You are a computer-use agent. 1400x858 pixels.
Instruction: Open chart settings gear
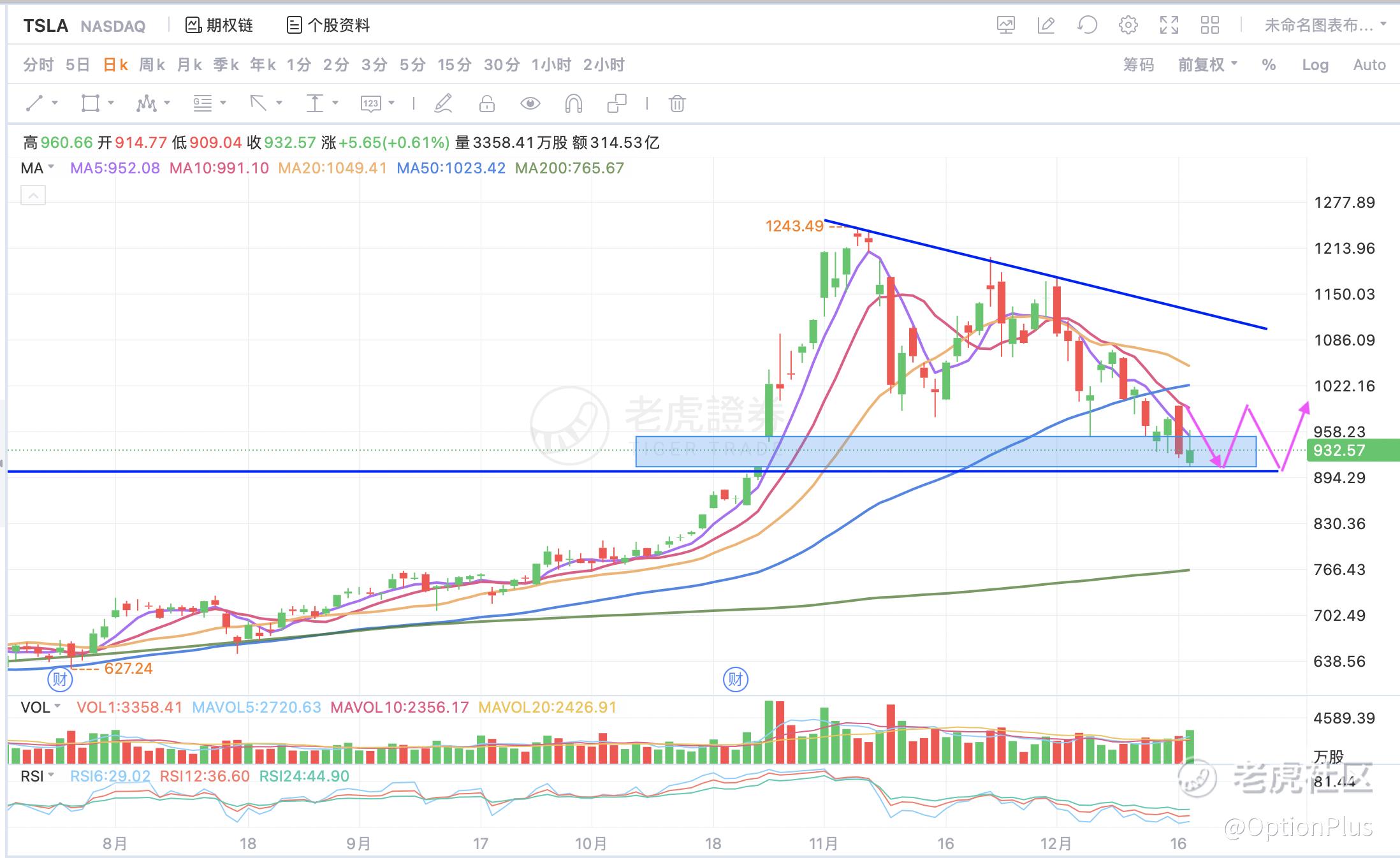pyautogui.click(x=1128, y=25)
